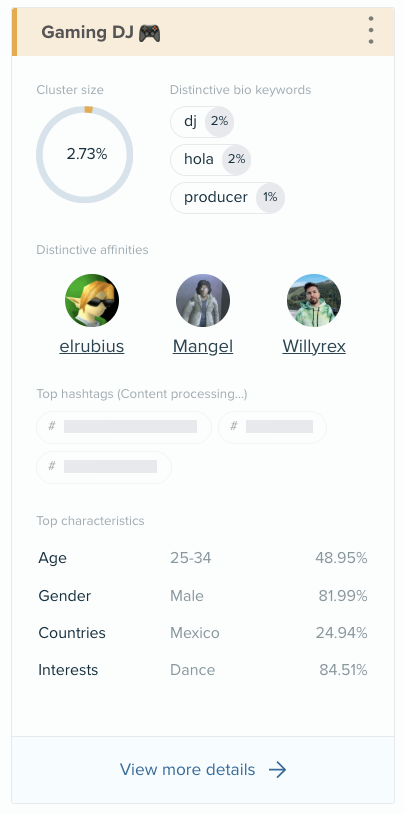The image size is (404, 814).
Task: Click the second loading hashtag placeholder
Action: 273,427
